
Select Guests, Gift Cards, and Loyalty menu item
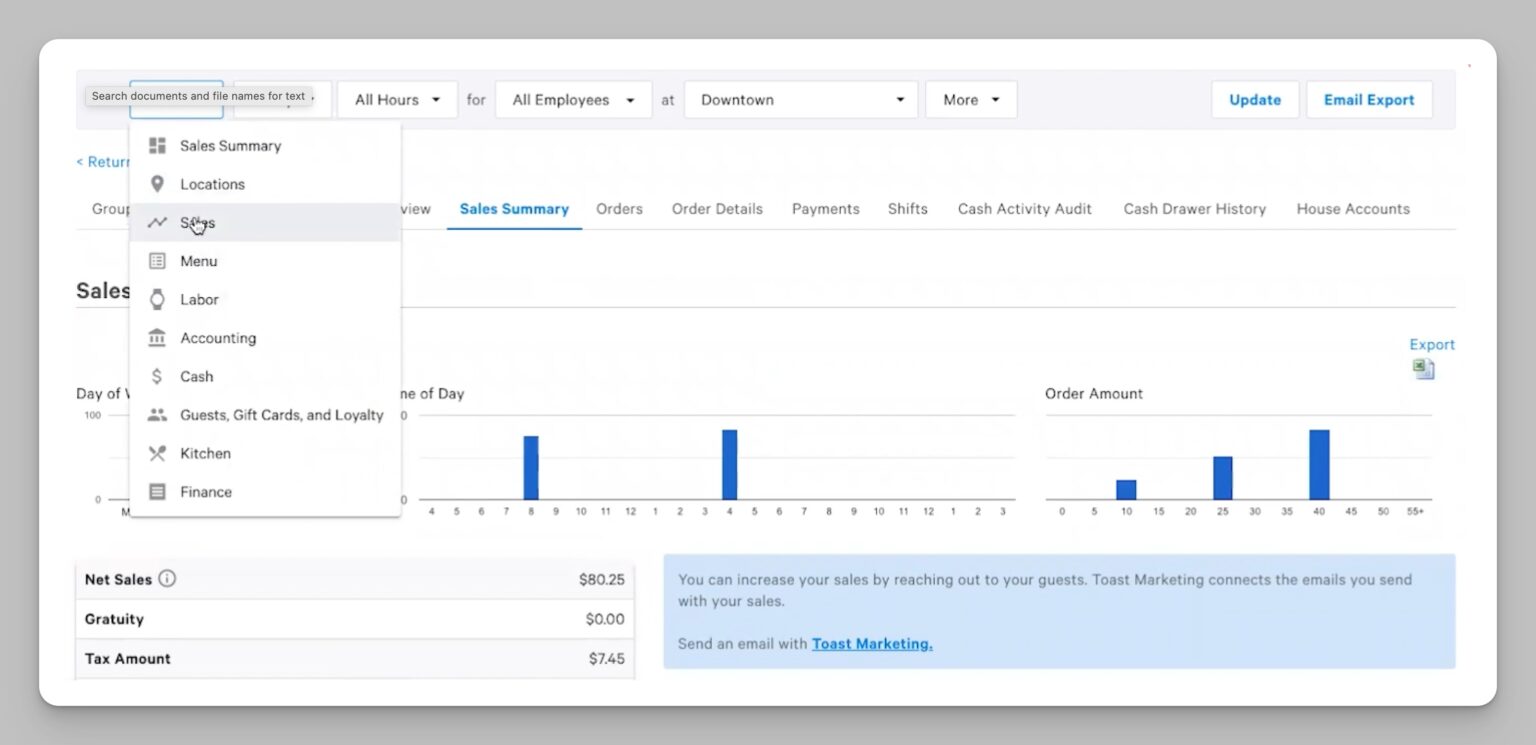point(281,415)
